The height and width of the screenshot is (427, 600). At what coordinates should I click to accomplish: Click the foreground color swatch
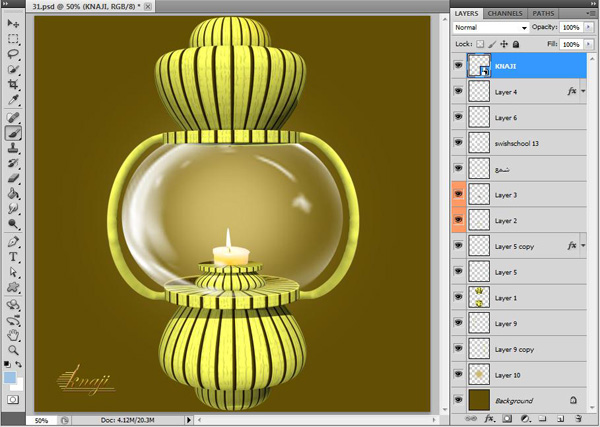click(10, 376)
